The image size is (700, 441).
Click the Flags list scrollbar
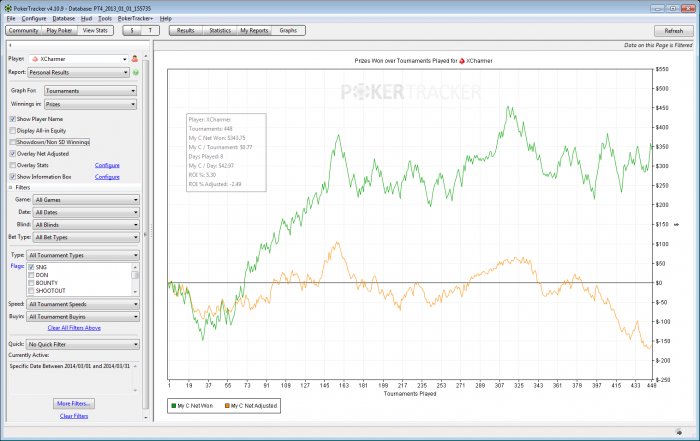(x=135, y=279)
